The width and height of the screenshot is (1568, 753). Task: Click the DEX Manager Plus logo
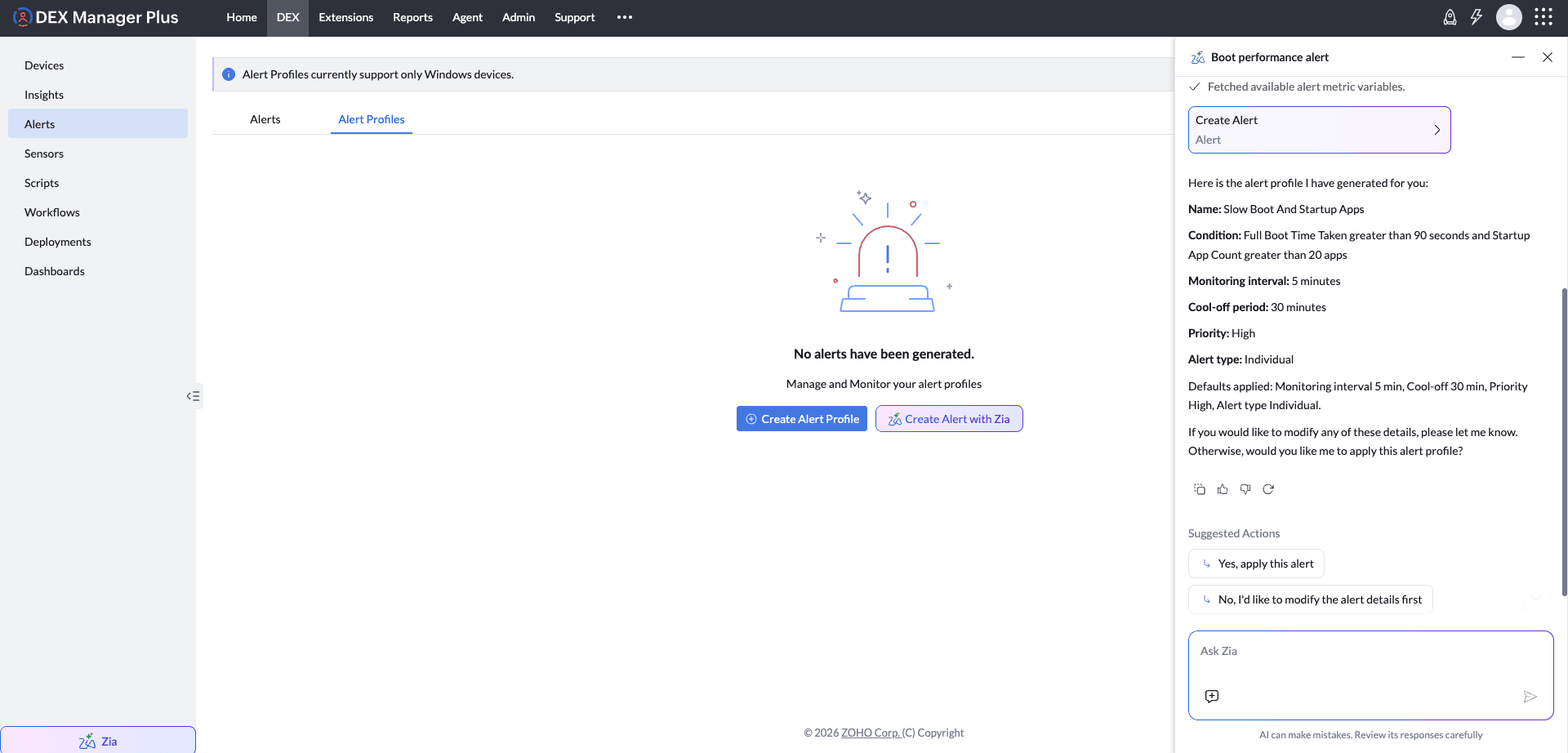tap(96, 17)
